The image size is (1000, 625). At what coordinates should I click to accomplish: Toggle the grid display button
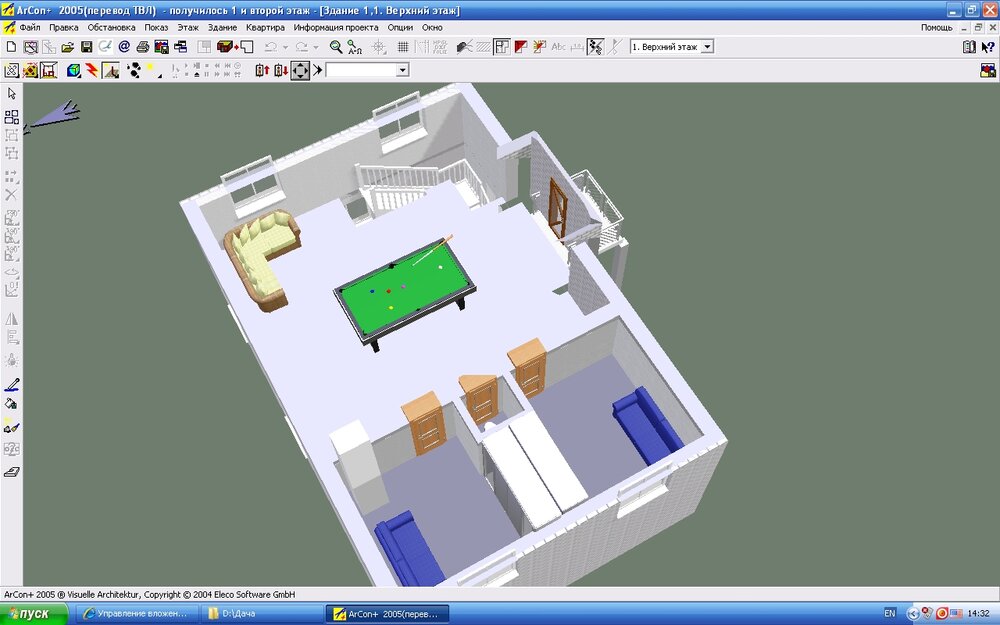403,47
